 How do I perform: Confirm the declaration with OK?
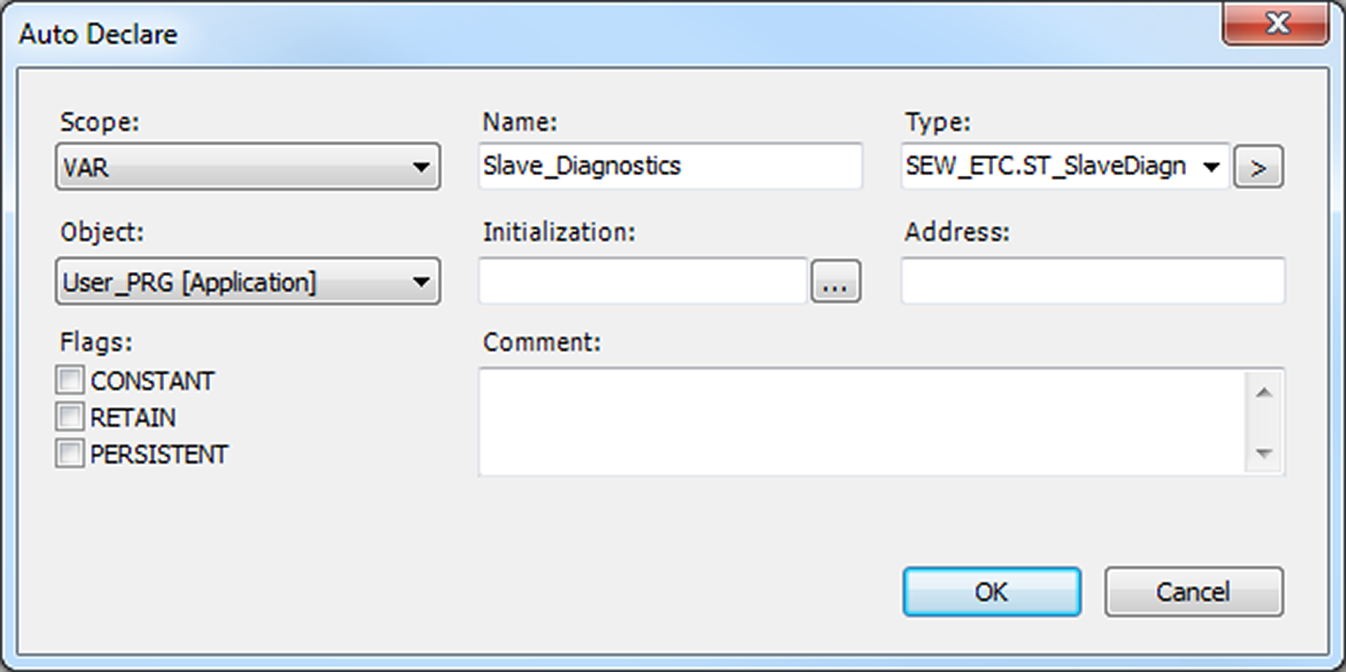pos(991,592)
